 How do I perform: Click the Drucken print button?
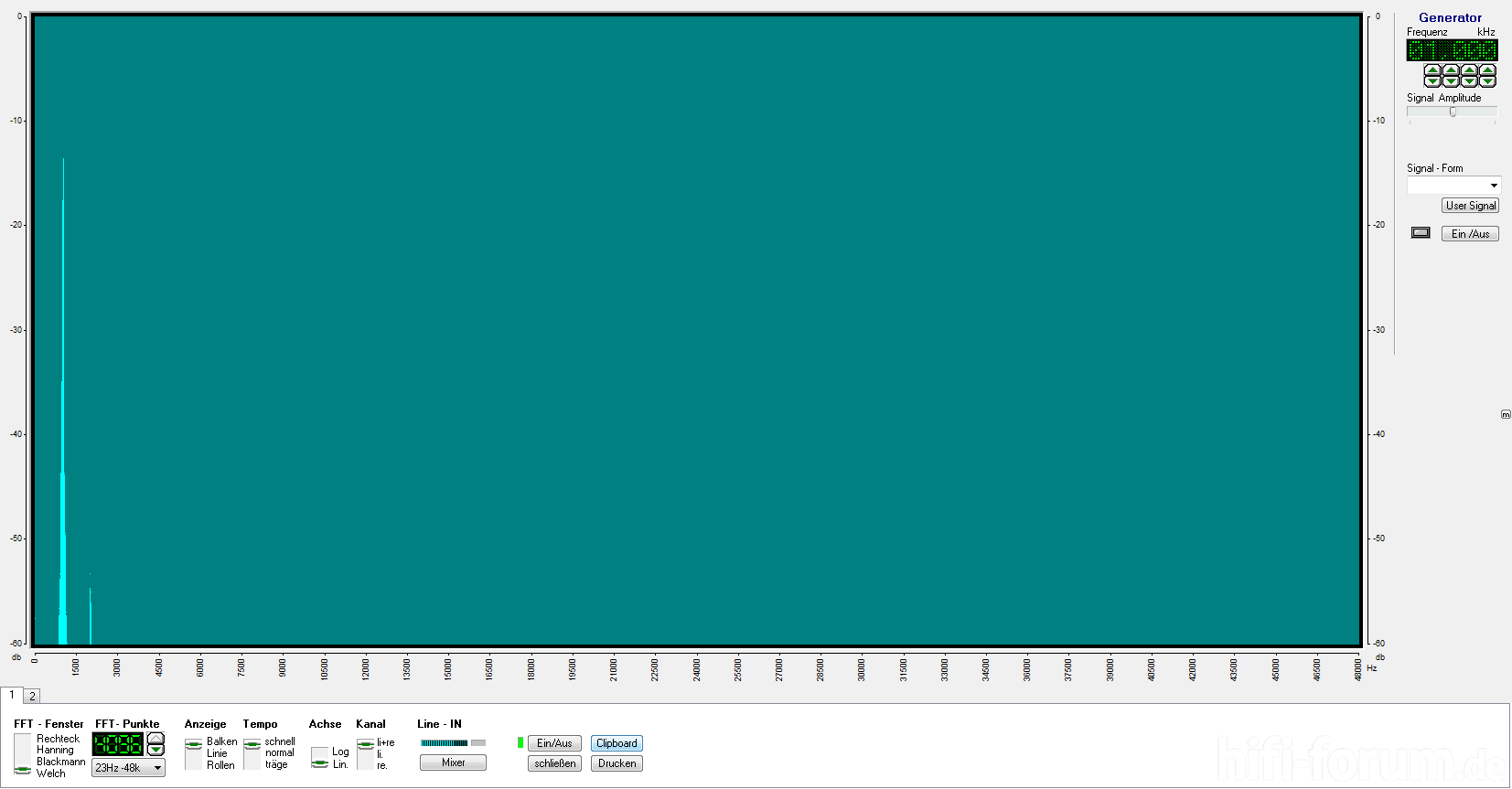click(617, 763)
